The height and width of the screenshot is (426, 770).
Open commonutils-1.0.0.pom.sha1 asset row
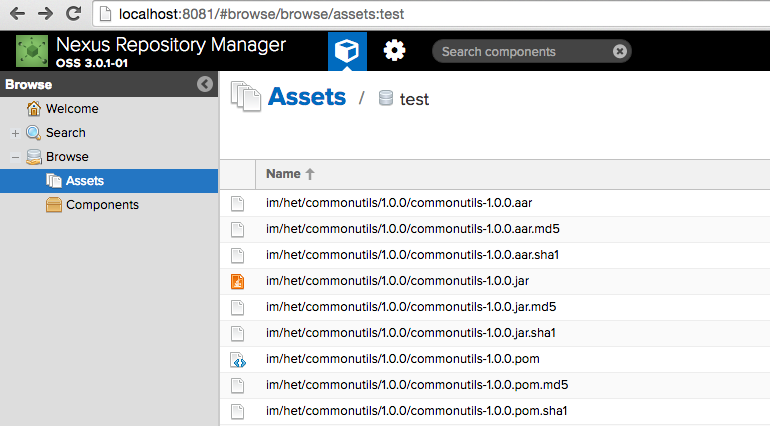click(495, 411)
